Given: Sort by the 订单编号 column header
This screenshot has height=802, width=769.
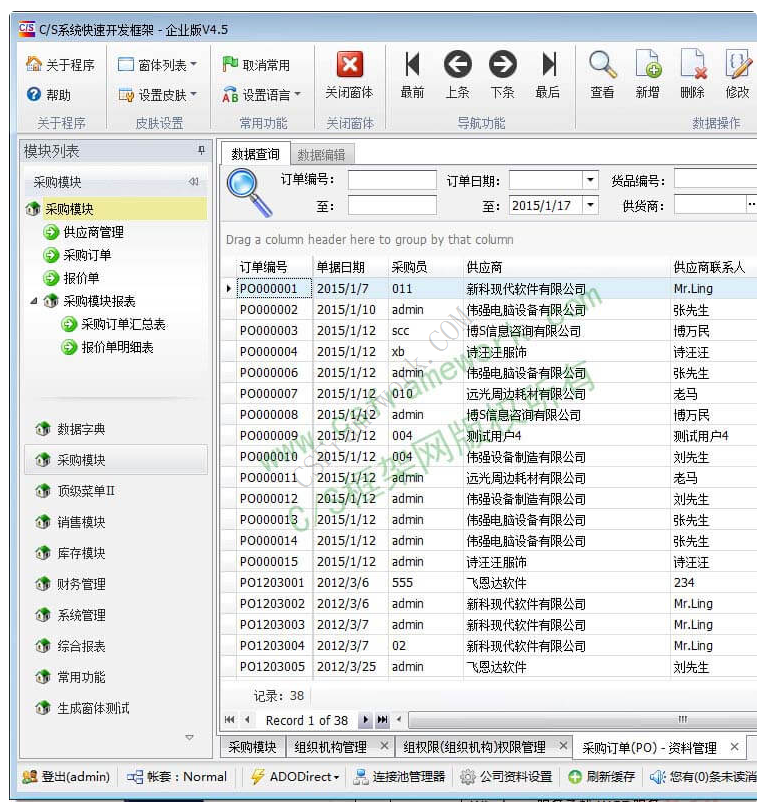Looking at the screenshot, I should pyautogui.click(x=274, y=266).
